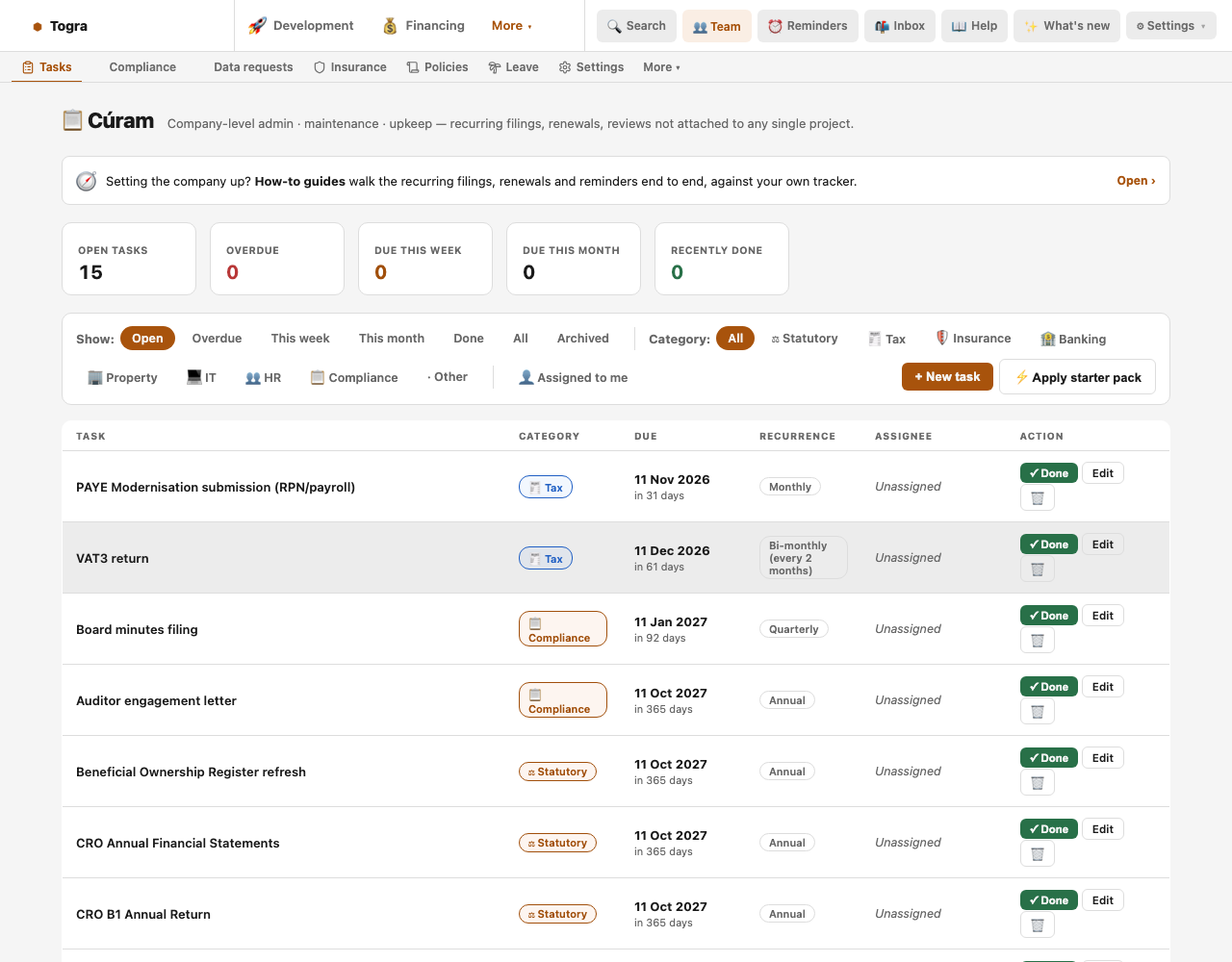Mark VAT3 return as Done
This screenshot has height=962, width=1232.
click(x=1049, y=544)
